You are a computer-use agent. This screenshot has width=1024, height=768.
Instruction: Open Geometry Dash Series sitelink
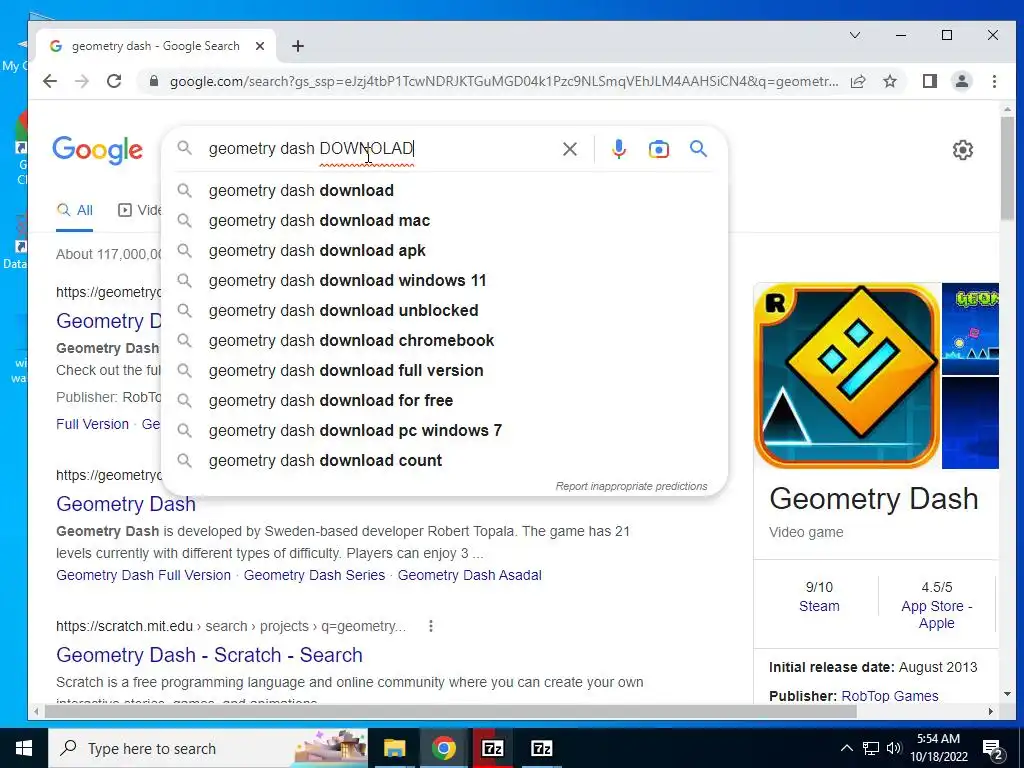click(x=314, y=575)
